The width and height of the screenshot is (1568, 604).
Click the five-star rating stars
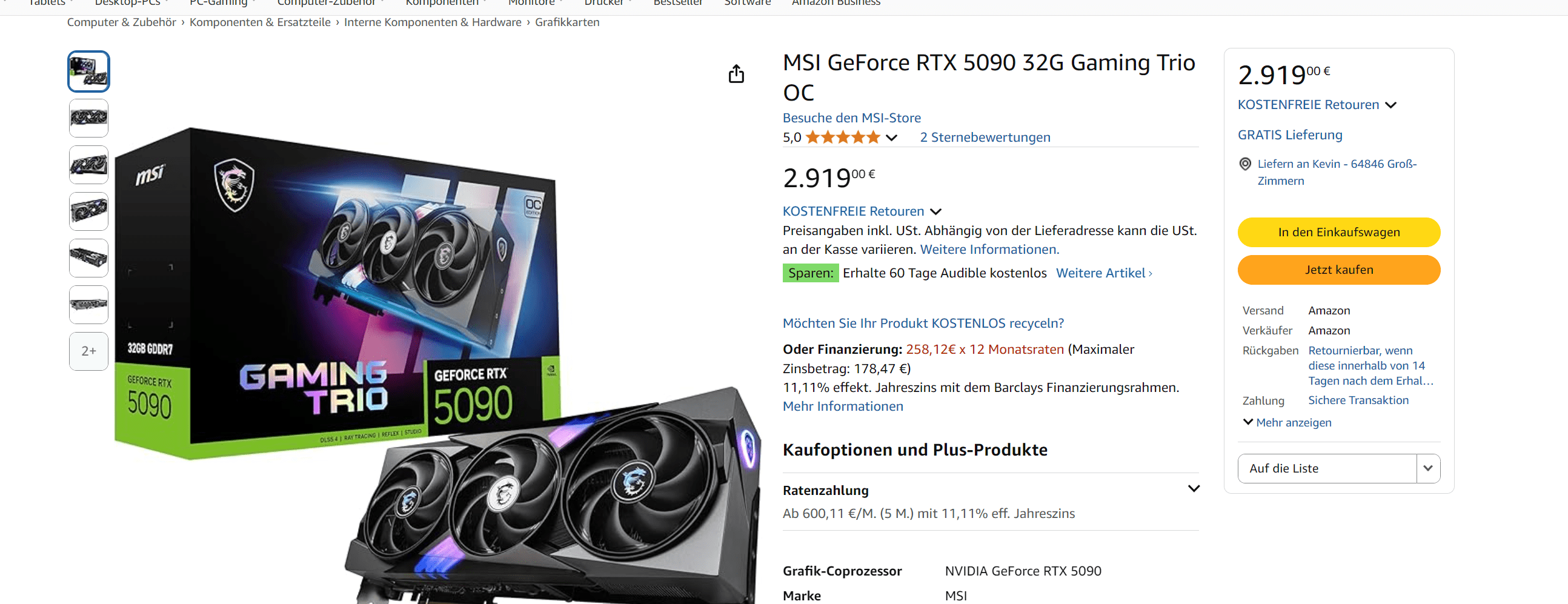point(843,137)
